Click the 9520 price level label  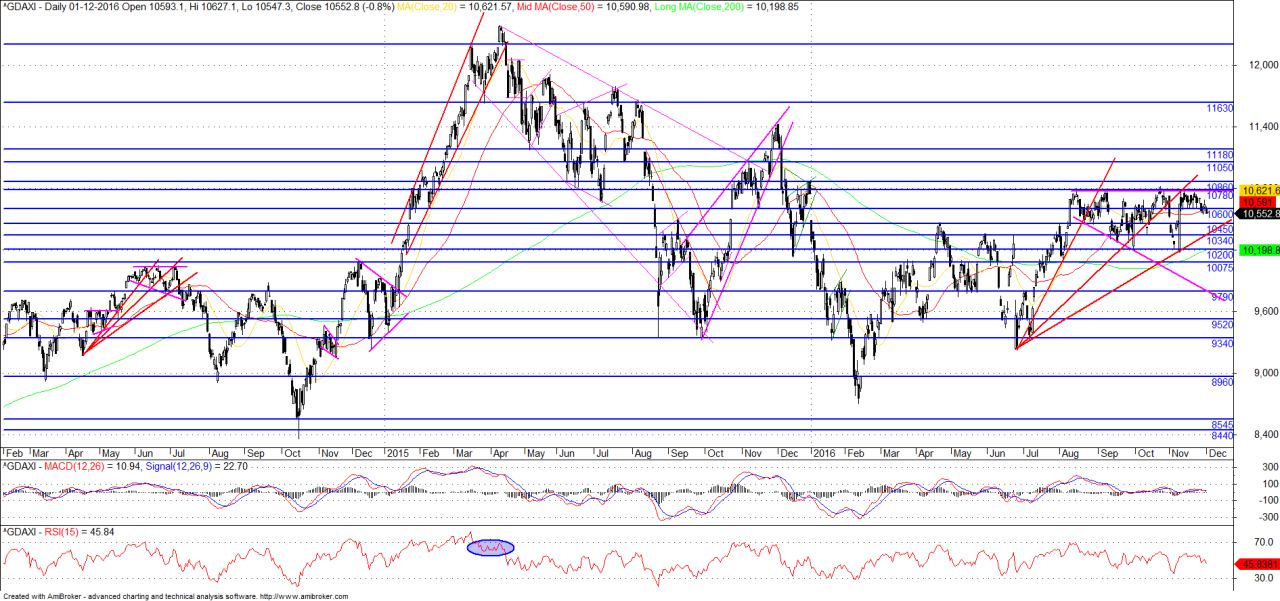[1222, 325]
